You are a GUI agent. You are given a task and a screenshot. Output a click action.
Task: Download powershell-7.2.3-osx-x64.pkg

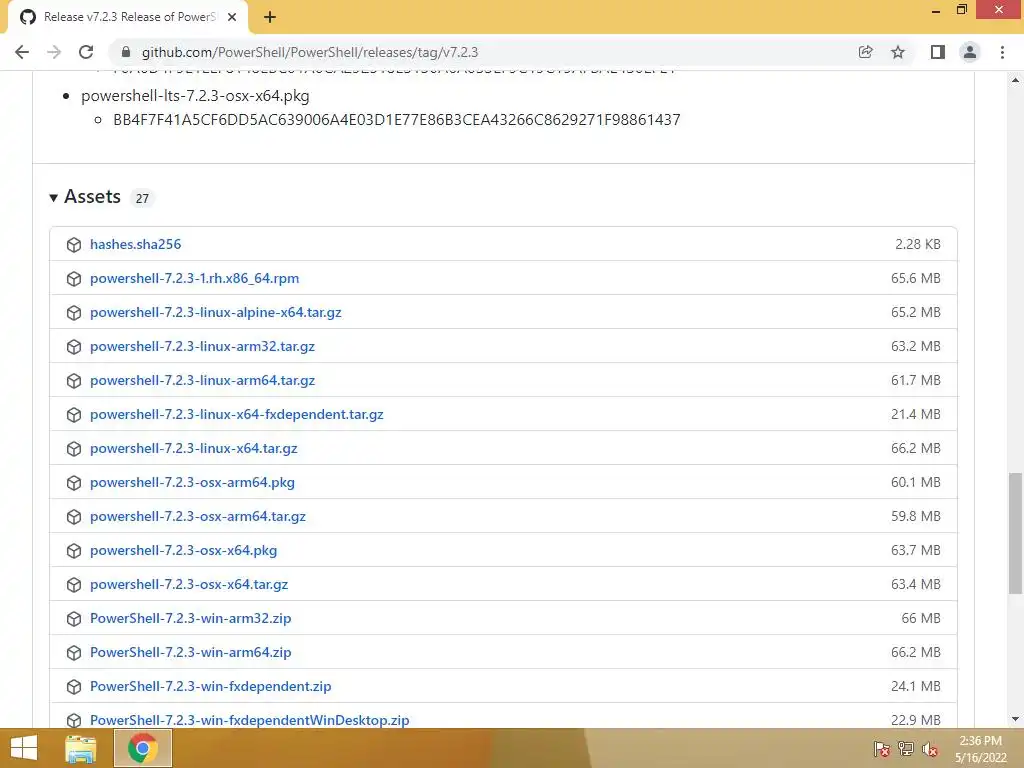click(x=184, y=550)
